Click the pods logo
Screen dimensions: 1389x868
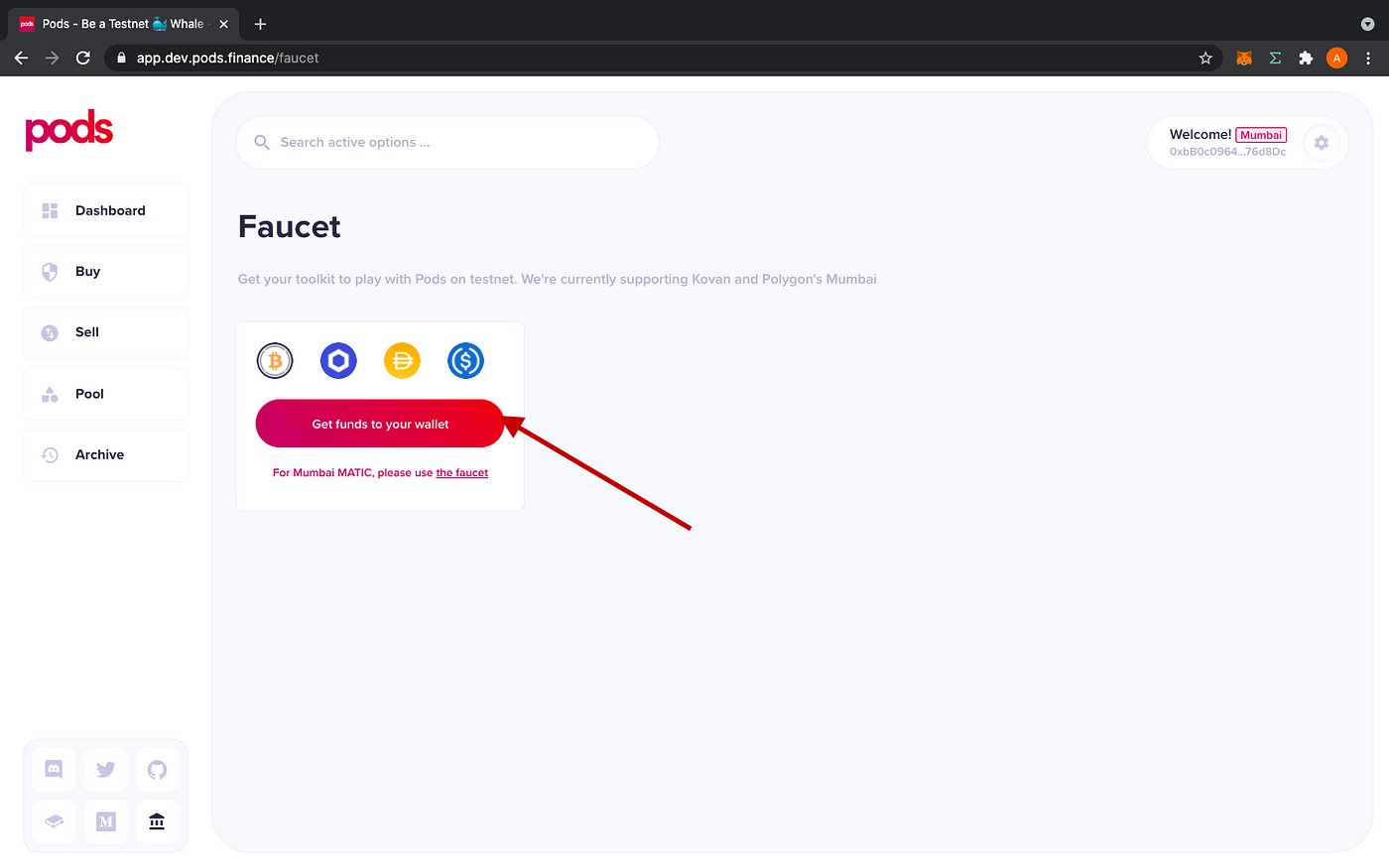click(x=69, y=131)
